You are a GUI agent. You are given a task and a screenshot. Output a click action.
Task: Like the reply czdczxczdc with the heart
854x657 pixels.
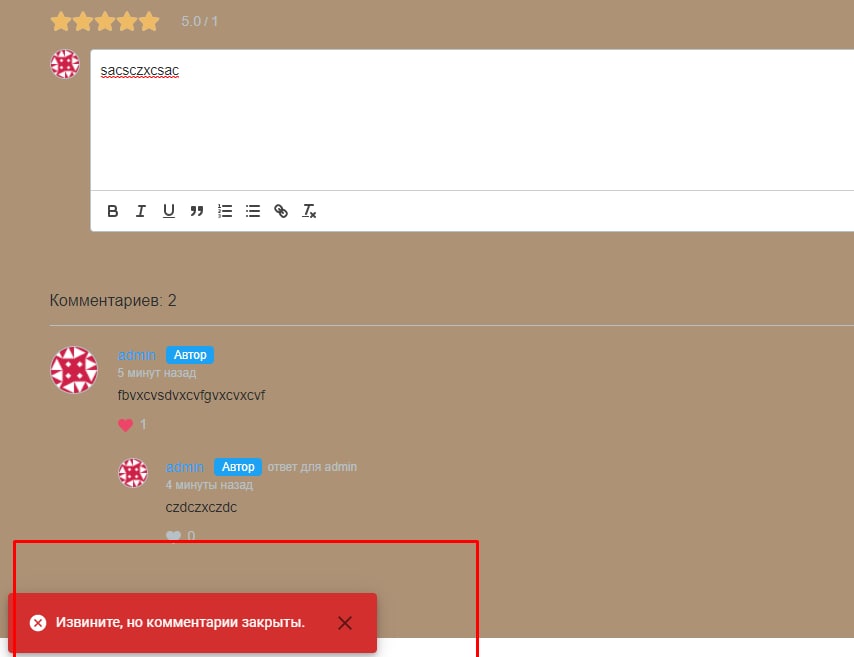click(x=173, y=536)
